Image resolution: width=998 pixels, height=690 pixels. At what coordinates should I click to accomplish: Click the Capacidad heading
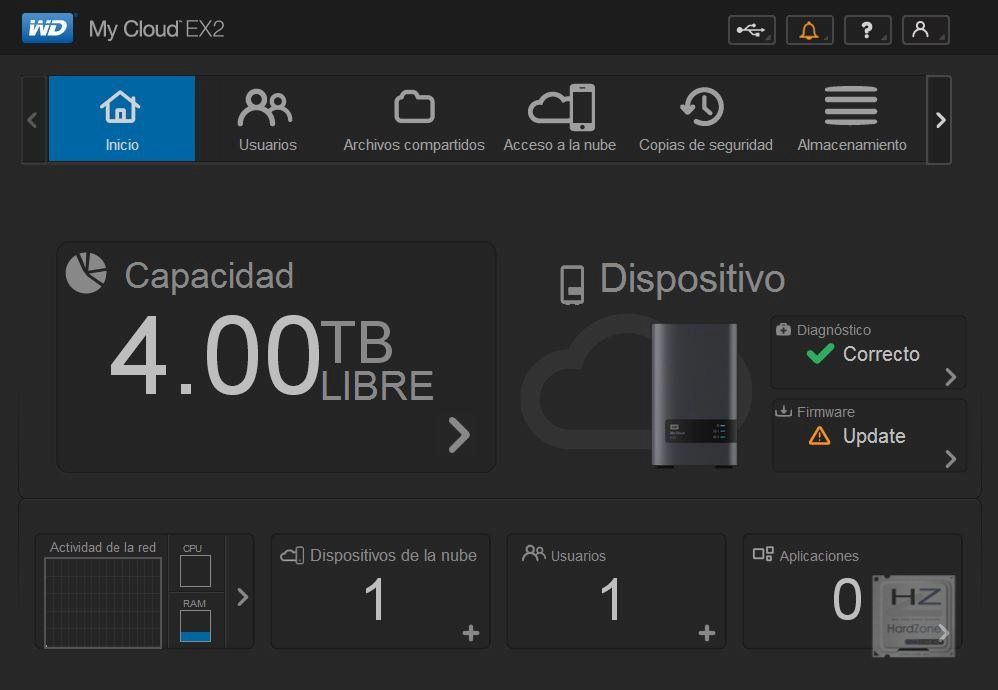(x=209, y=276)
